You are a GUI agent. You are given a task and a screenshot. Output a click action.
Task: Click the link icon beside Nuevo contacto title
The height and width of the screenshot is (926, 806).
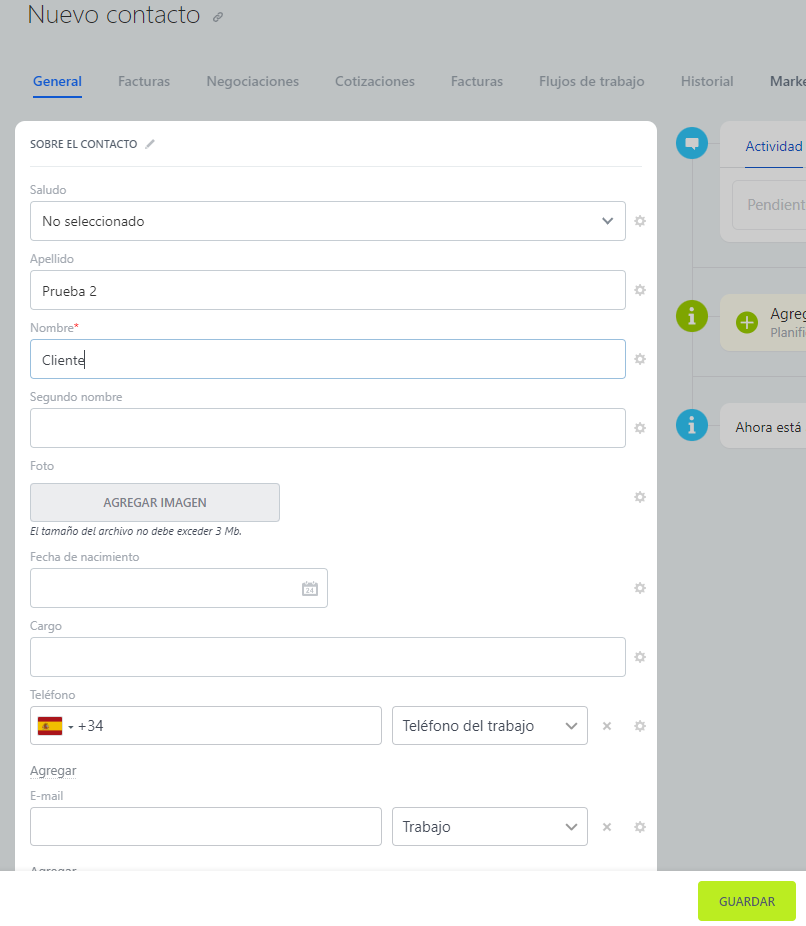click(218, 17)
